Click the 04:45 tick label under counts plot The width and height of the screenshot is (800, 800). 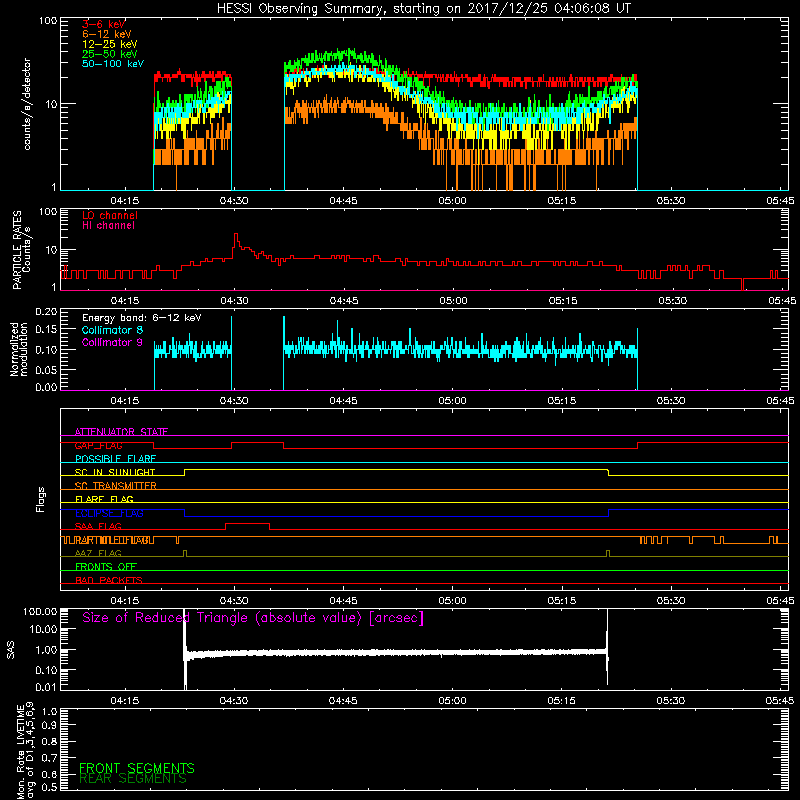[343, 201]
